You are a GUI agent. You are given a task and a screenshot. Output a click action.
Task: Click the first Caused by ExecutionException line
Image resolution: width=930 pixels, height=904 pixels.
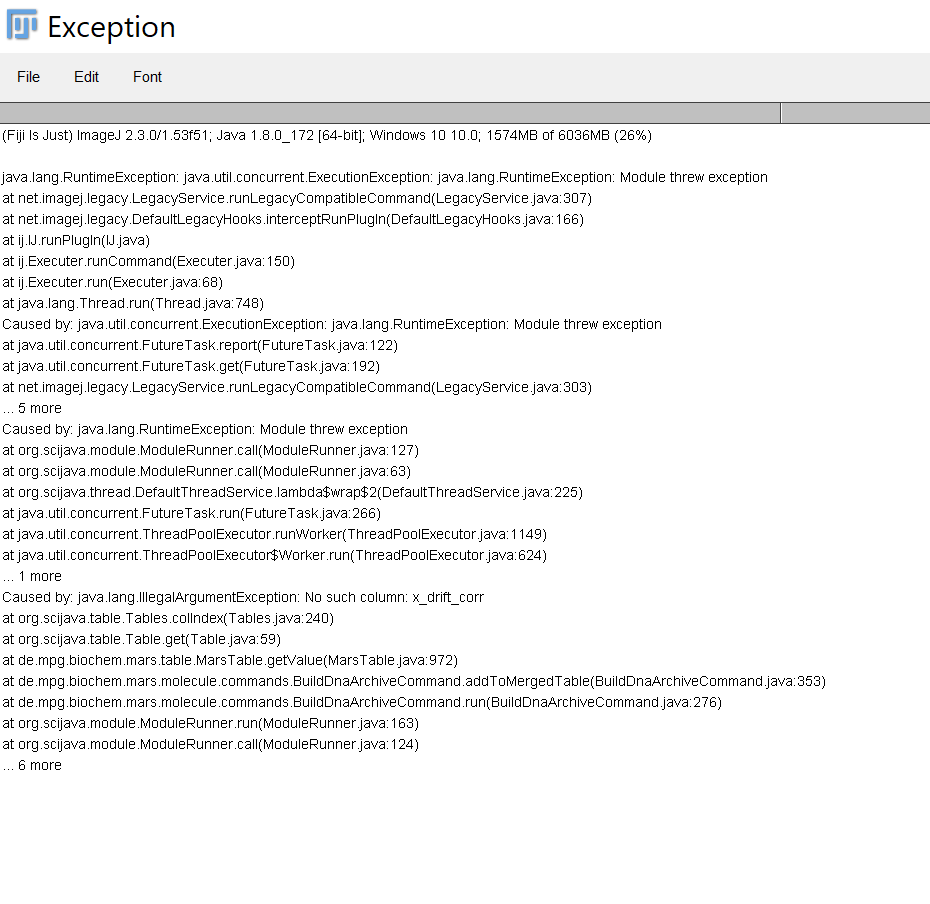click(330, 324)
